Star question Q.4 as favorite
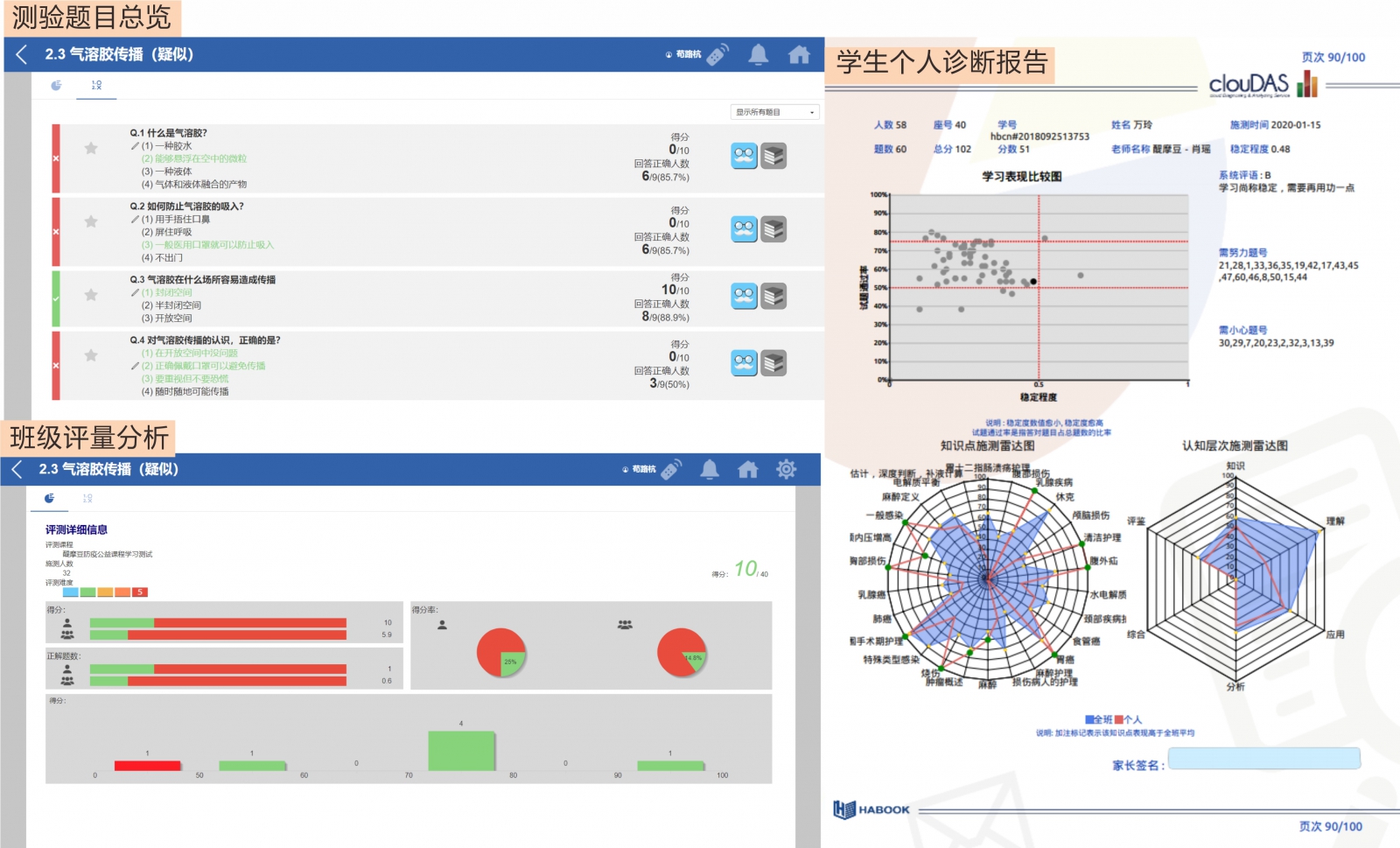Viewport: 1400px width, 848px height. (91, 355)
